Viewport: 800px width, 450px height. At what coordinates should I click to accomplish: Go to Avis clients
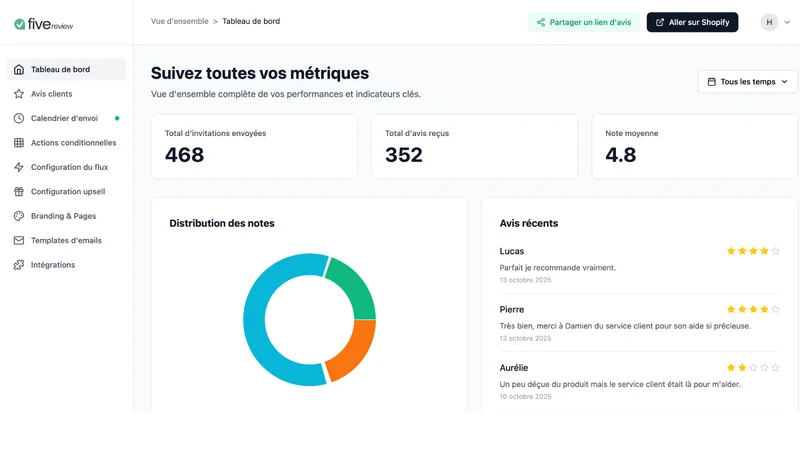pyautogui.click(x=66, y=94)
